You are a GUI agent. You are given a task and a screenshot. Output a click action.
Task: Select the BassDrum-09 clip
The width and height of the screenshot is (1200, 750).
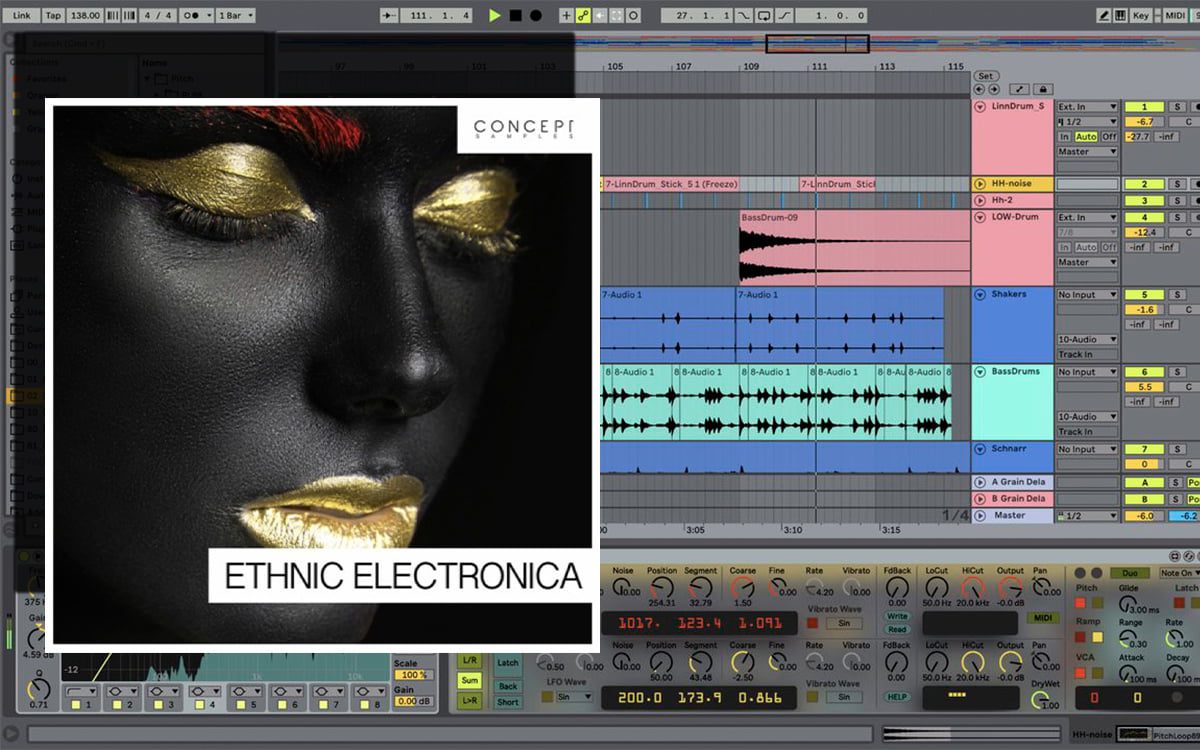(855, 248)
